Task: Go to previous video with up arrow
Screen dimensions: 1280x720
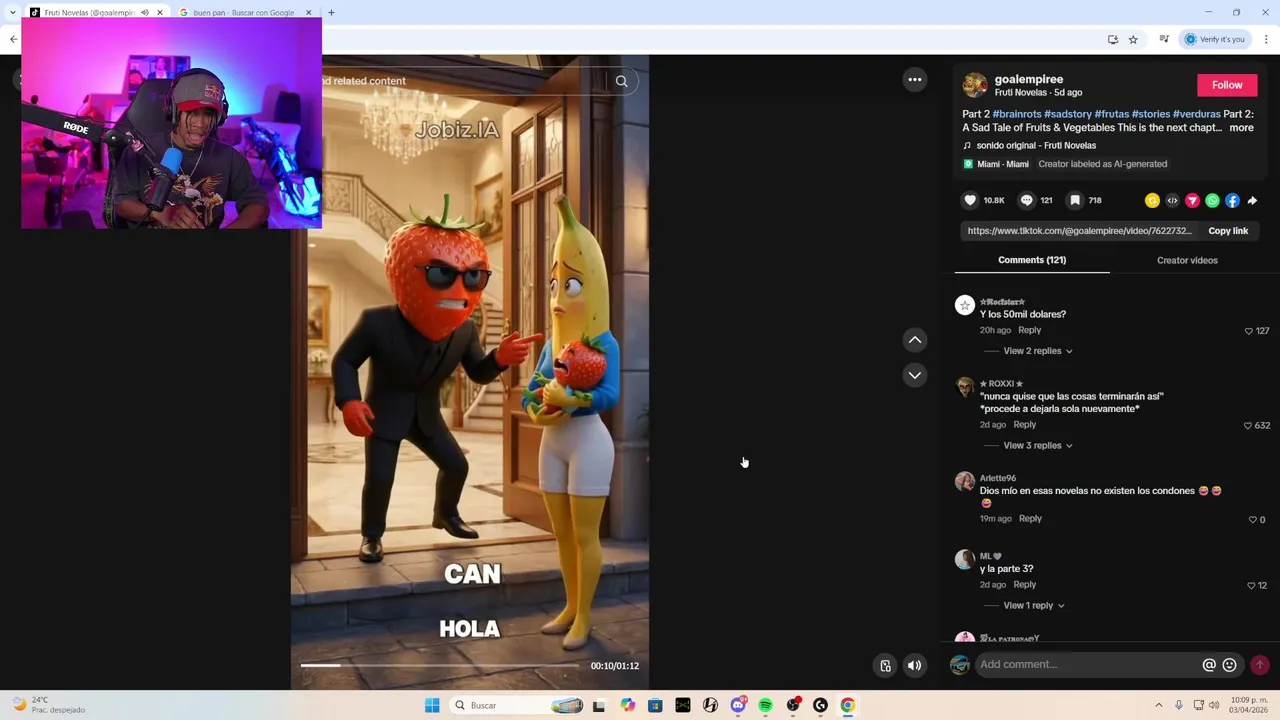Action: coord(915,340)
